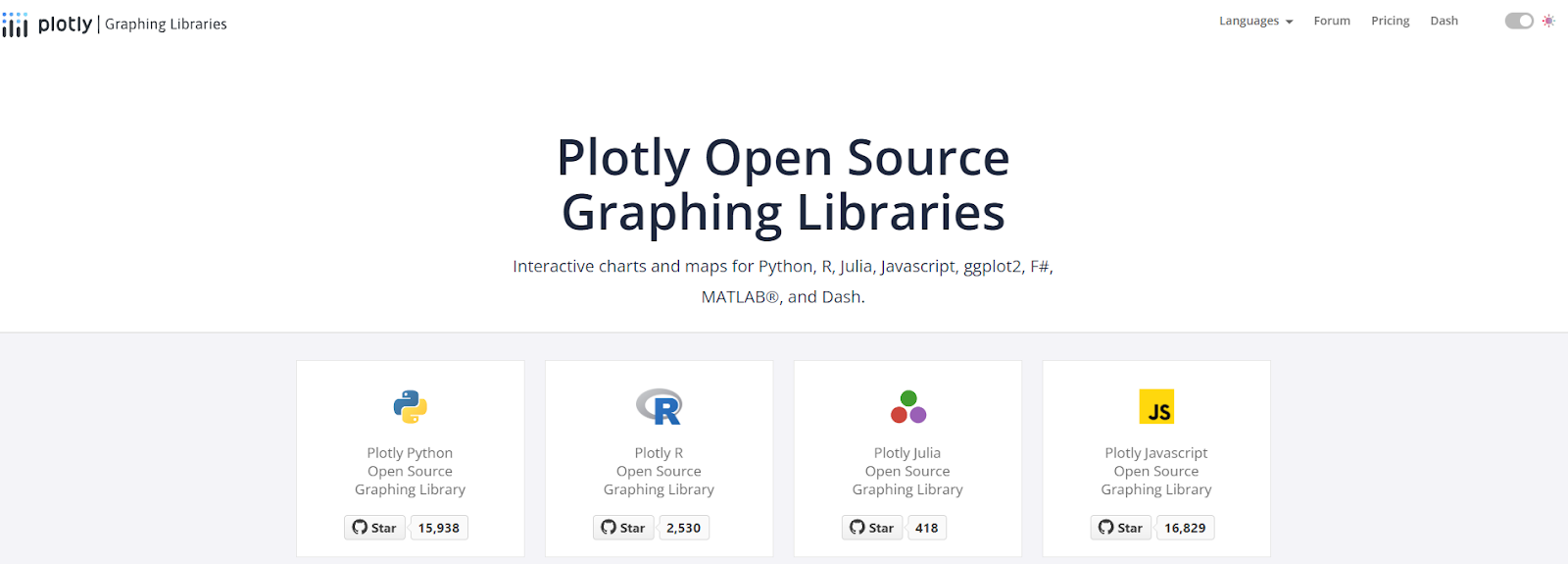Click the 15,938 star count
1568x564 pixels.
point(439,528)
